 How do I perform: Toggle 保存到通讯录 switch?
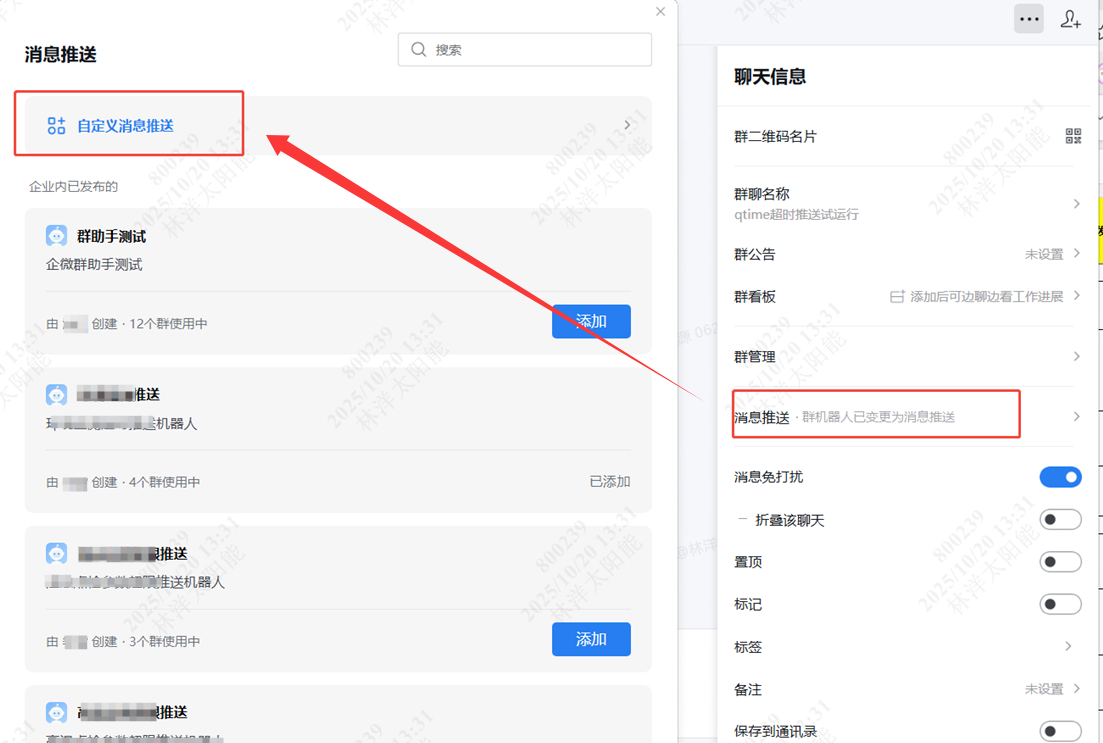[1060, 731]
